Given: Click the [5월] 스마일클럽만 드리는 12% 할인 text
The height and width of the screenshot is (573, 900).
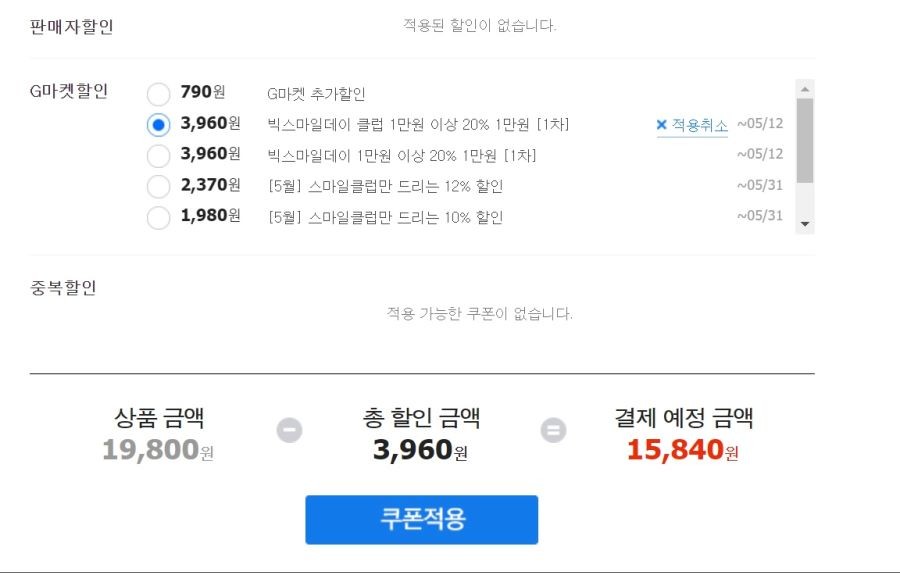Looking at the screenshot, I should [386, 187].
